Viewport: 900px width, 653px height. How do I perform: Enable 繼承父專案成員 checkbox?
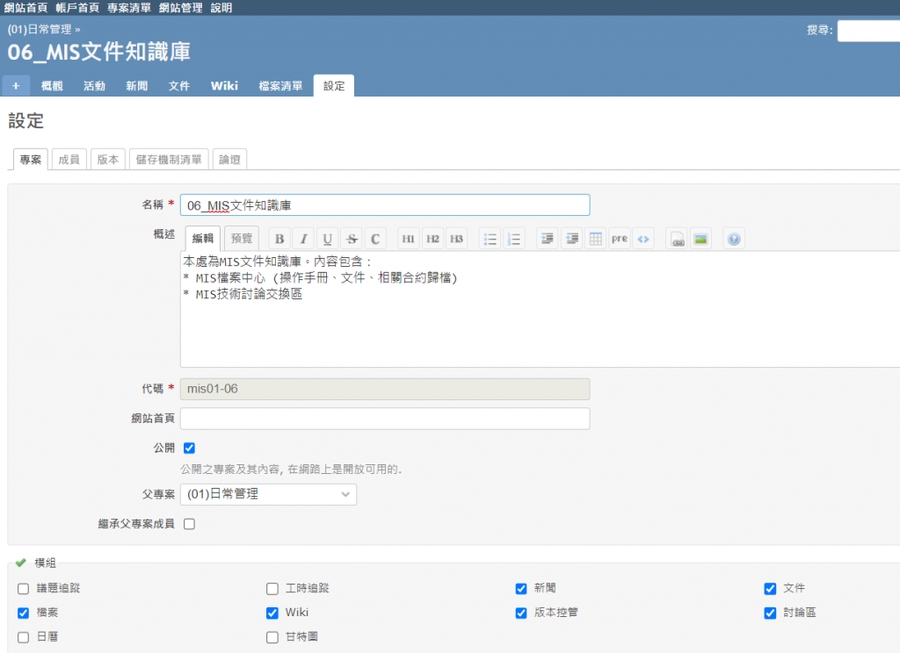click(189, 523)
